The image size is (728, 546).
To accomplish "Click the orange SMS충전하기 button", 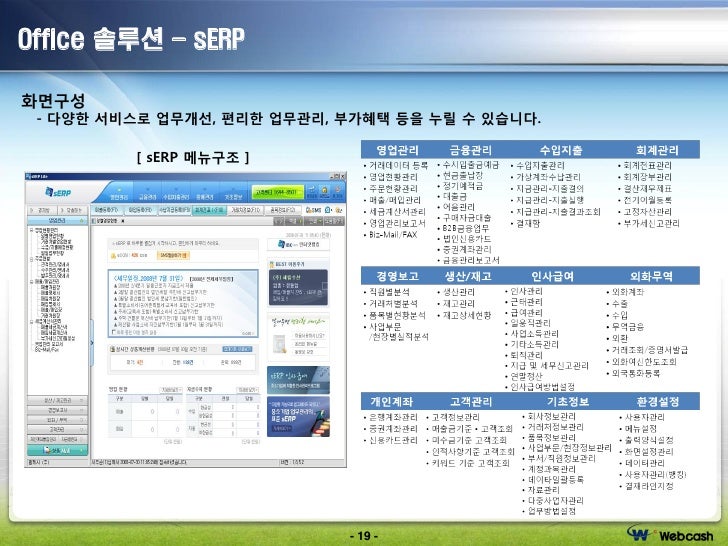I will (x=173, y=255).
